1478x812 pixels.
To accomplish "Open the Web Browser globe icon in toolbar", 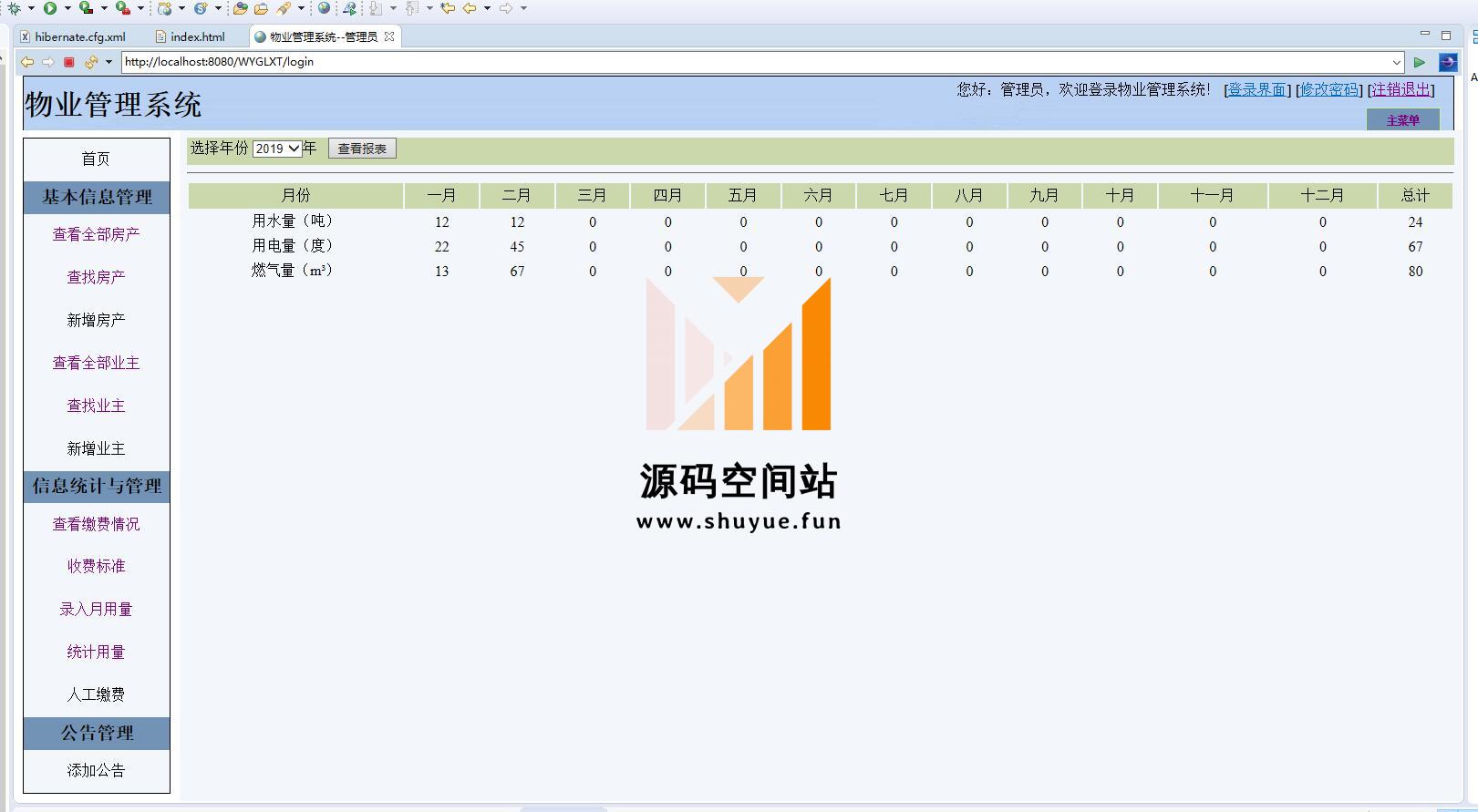I will pyautogui.click(x=324, y=8).
